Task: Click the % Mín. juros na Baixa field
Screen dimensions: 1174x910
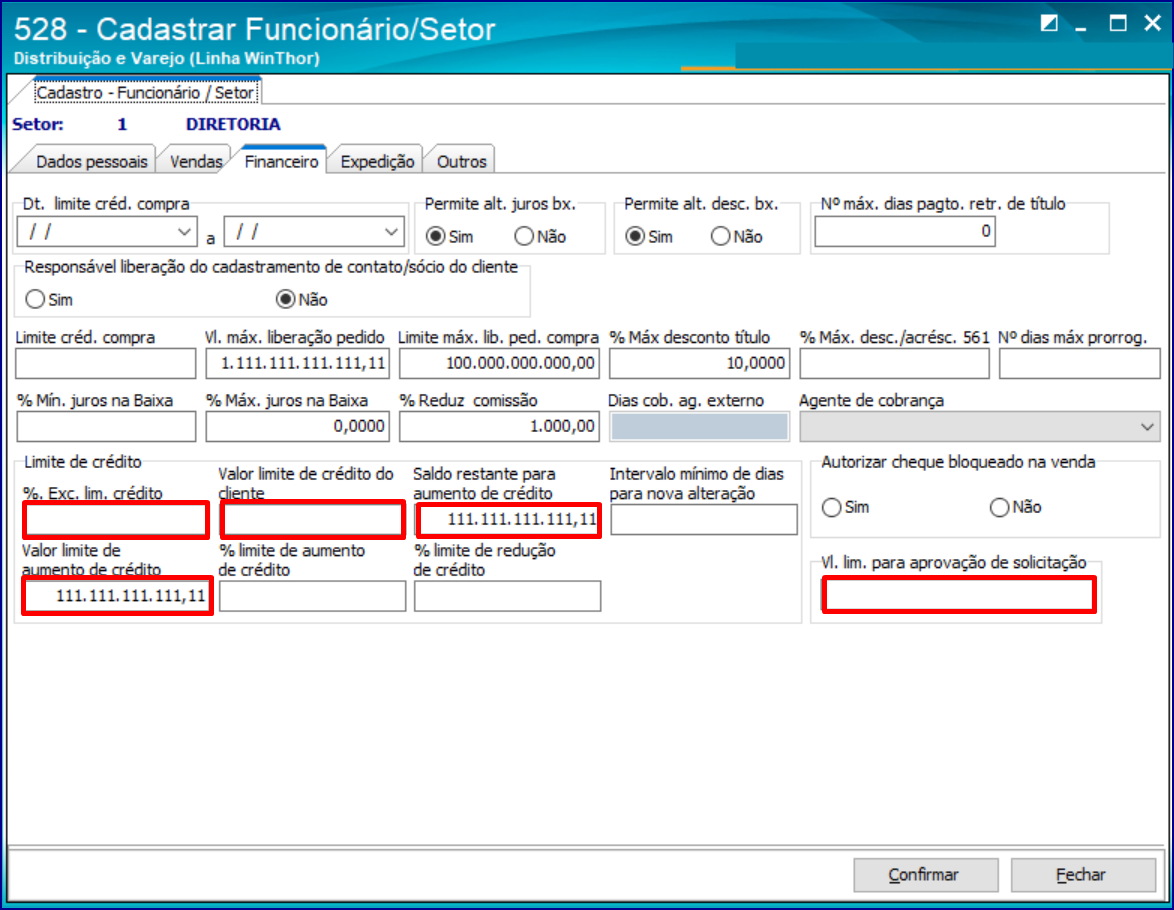Action: pyautogui.click(x=106, y=426)
